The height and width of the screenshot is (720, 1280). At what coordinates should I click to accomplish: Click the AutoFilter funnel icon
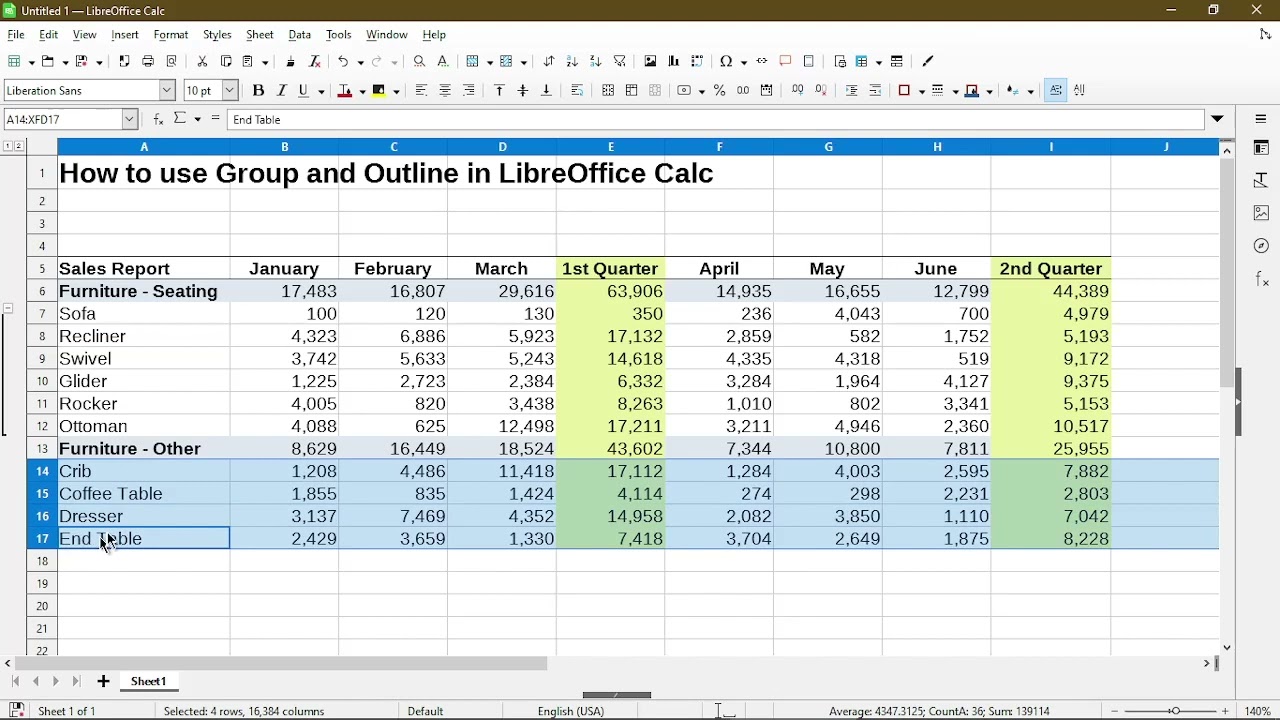point(620,62)
